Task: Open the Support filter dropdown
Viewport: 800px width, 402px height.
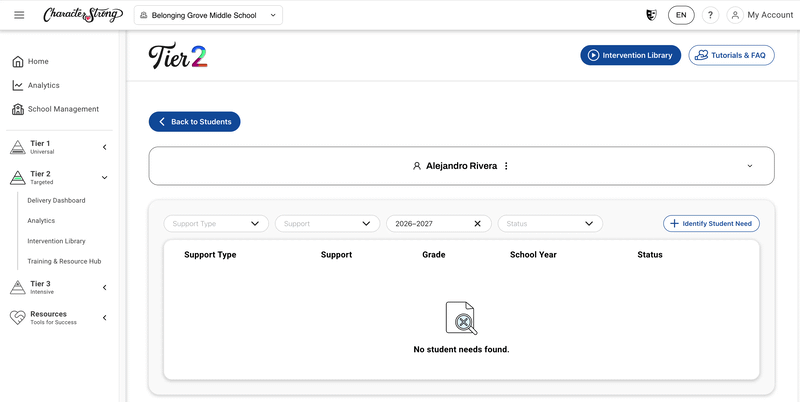Action: tap(328, 223)
